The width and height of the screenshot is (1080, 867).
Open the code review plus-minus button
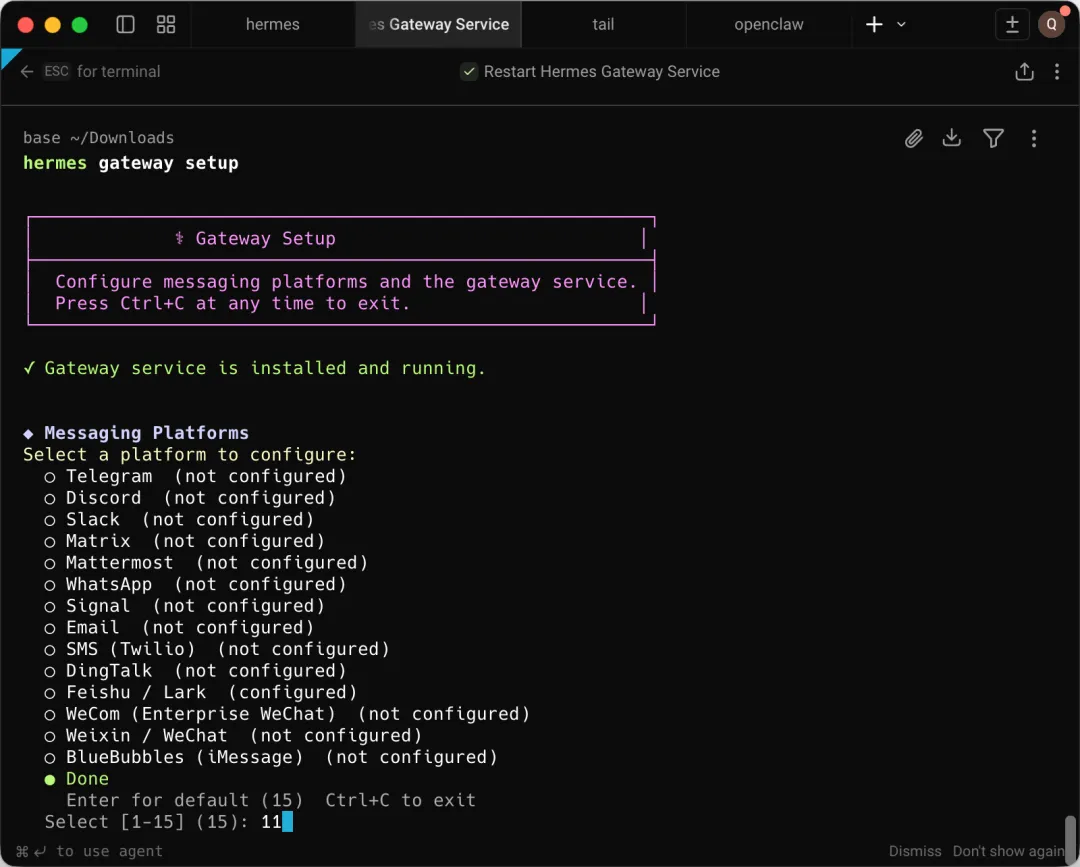coord(1012,25)
